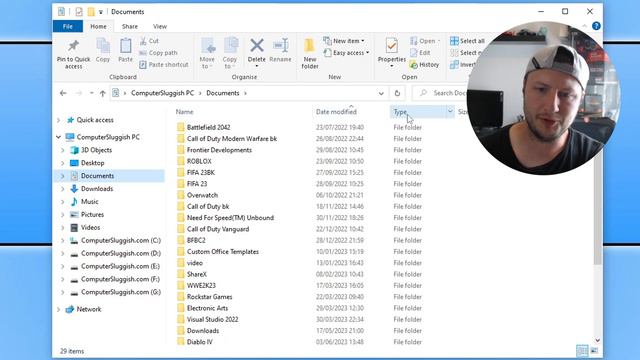This screenshot has width=640, height=360.
Task: Select the Visual Studio 2022 folder
Action: pos(213,320)
